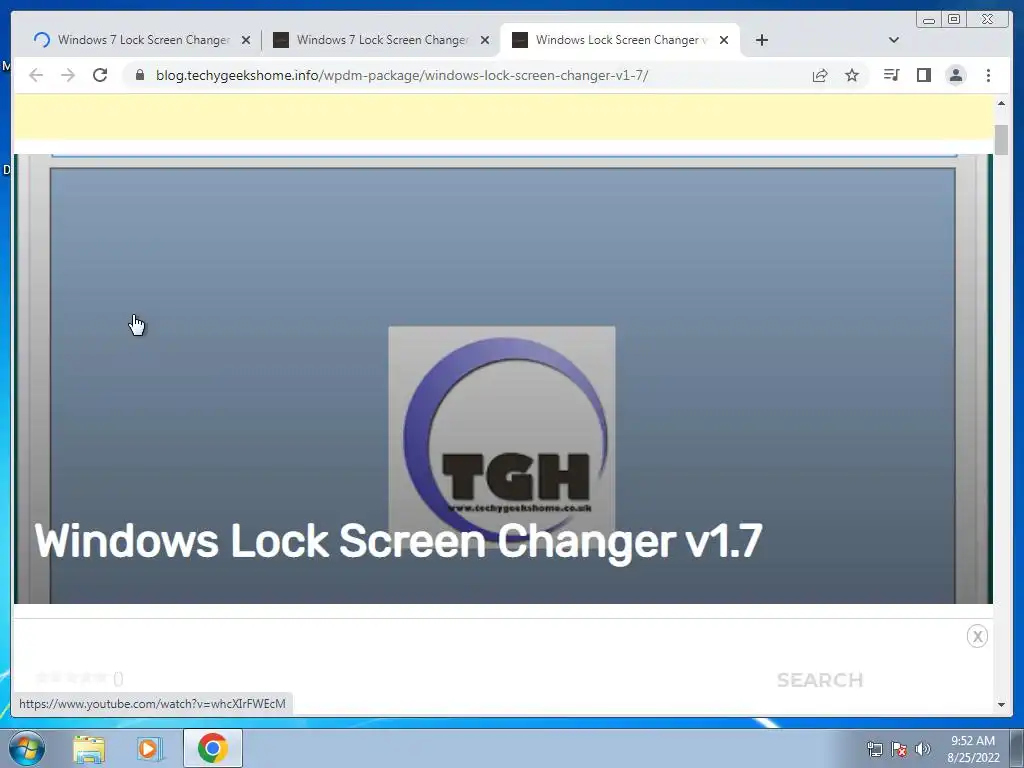Open the Chrome profile avatar
The width and height of the screenshot is (1024, 768).
955,75
